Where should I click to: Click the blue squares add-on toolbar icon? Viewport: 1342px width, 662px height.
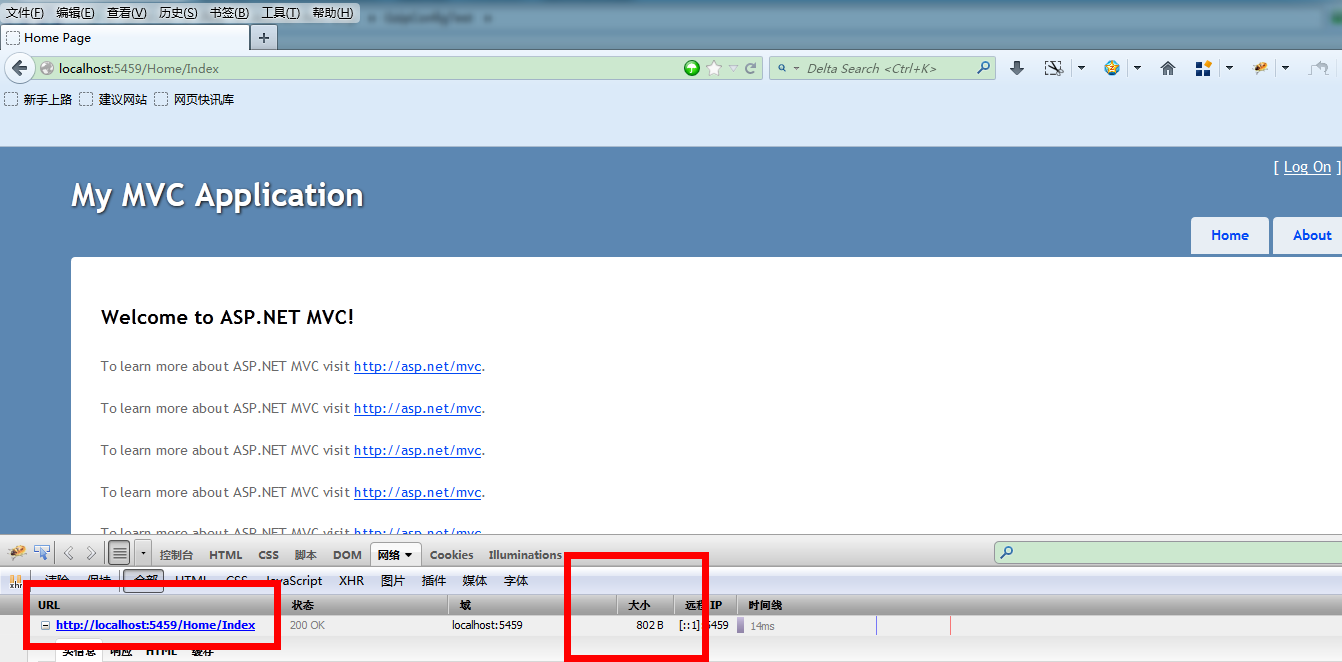pos(1203,68)
